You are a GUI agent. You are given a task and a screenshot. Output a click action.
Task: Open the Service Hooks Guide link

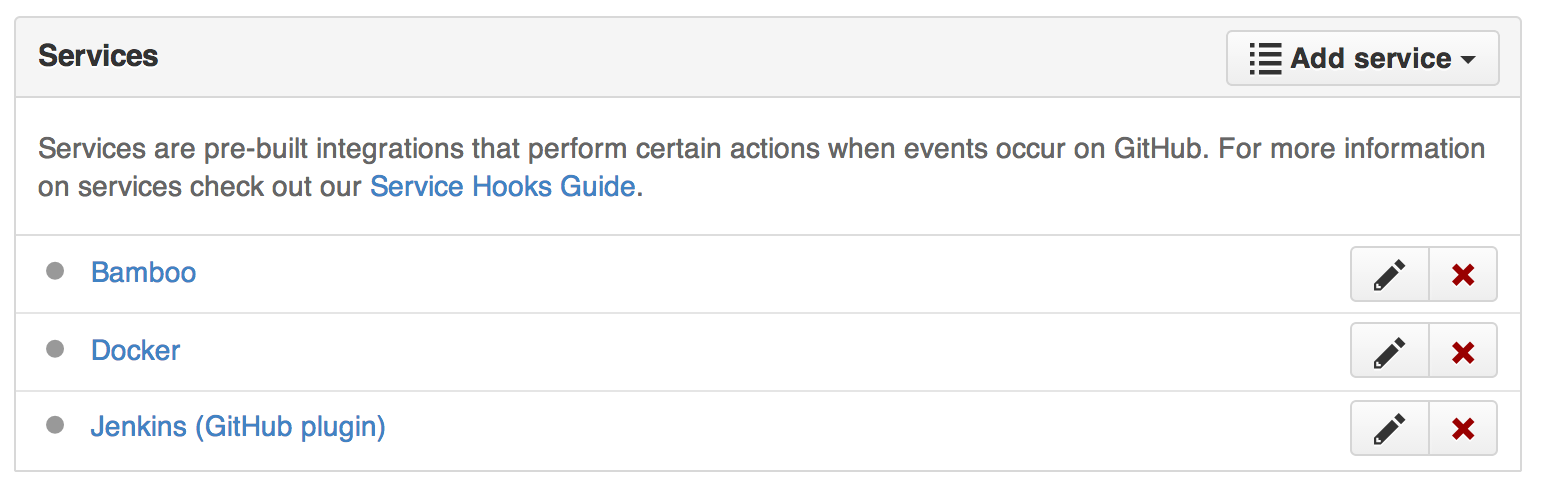coord(502,187)
